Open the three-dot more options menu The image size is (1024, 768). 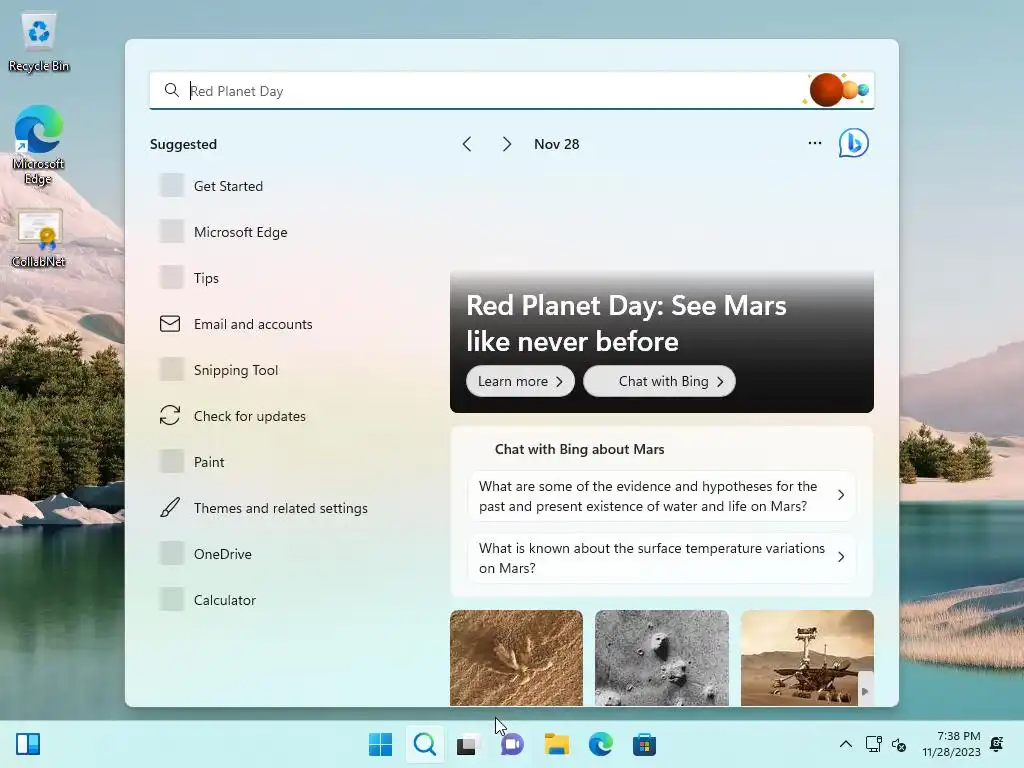pyautogui.click(x=814, y=143)
